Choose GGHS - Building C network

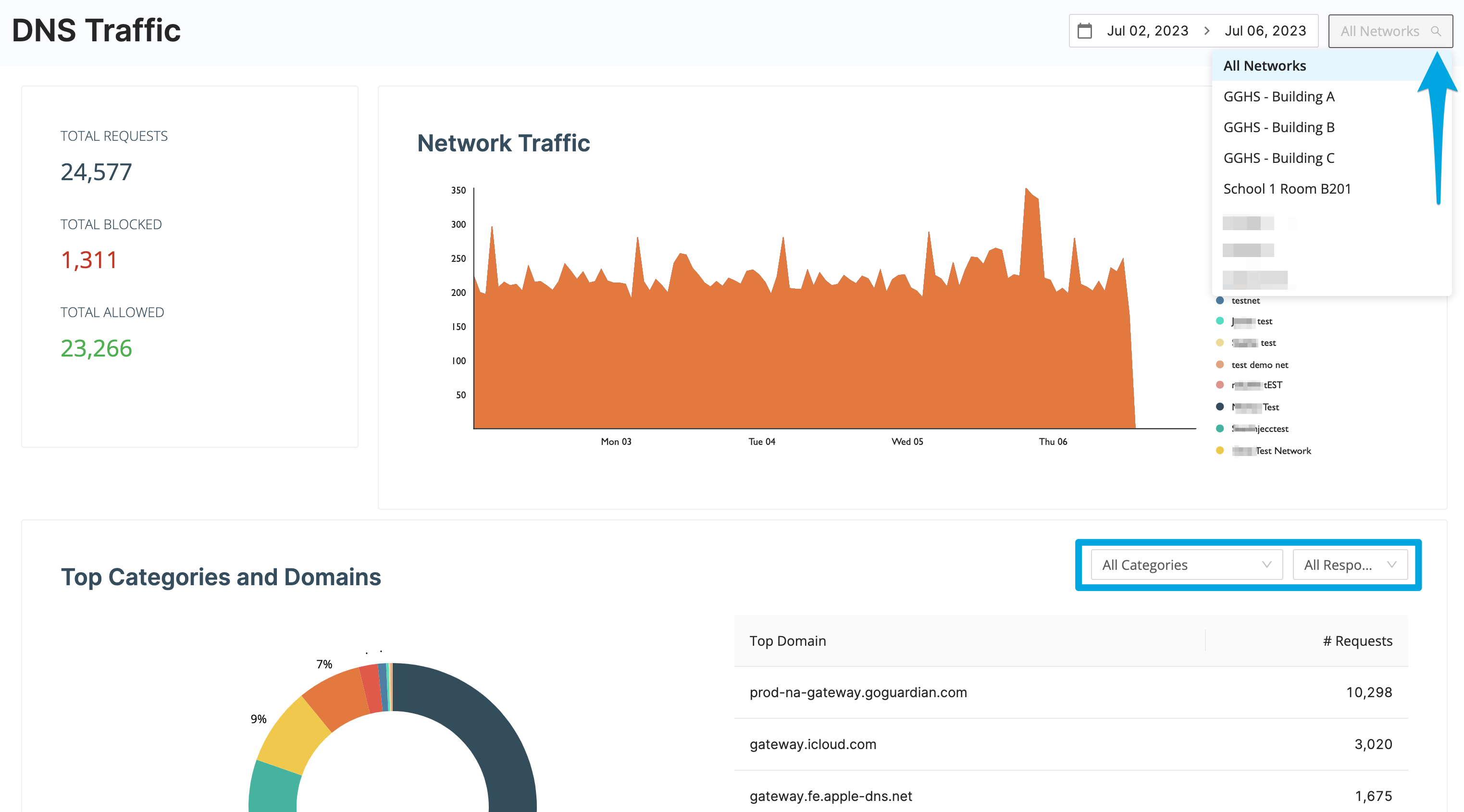[1331, 158]
